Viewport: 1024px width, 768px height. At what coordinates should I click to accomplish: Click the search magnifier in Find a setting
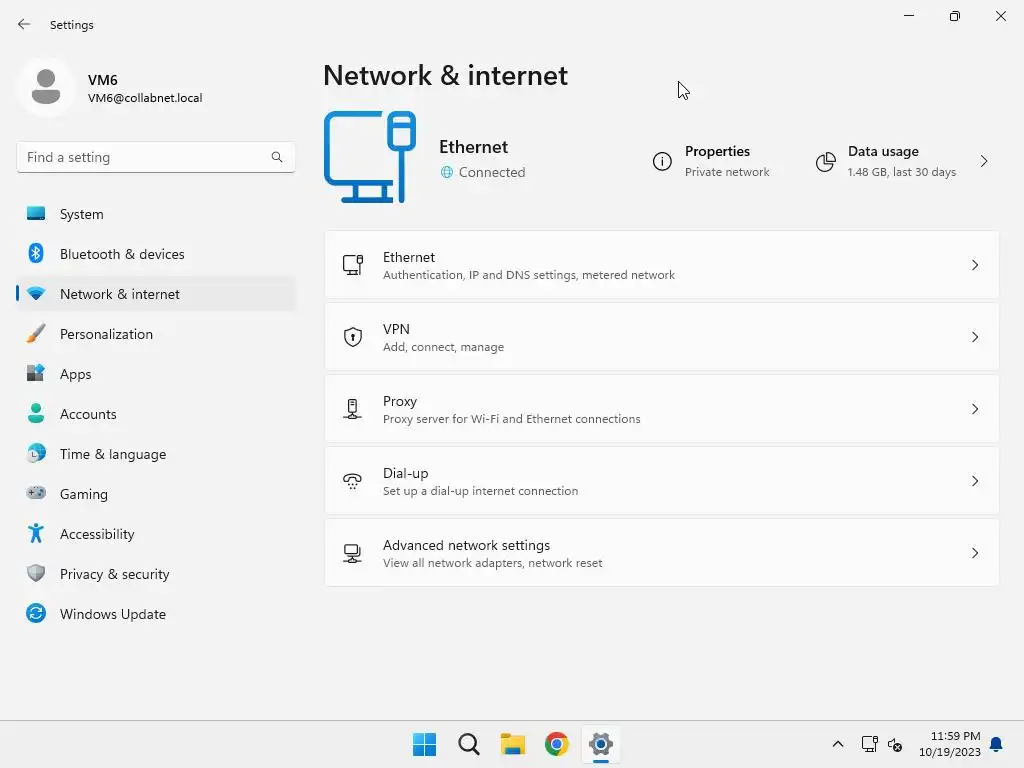(x=277, y=157)
